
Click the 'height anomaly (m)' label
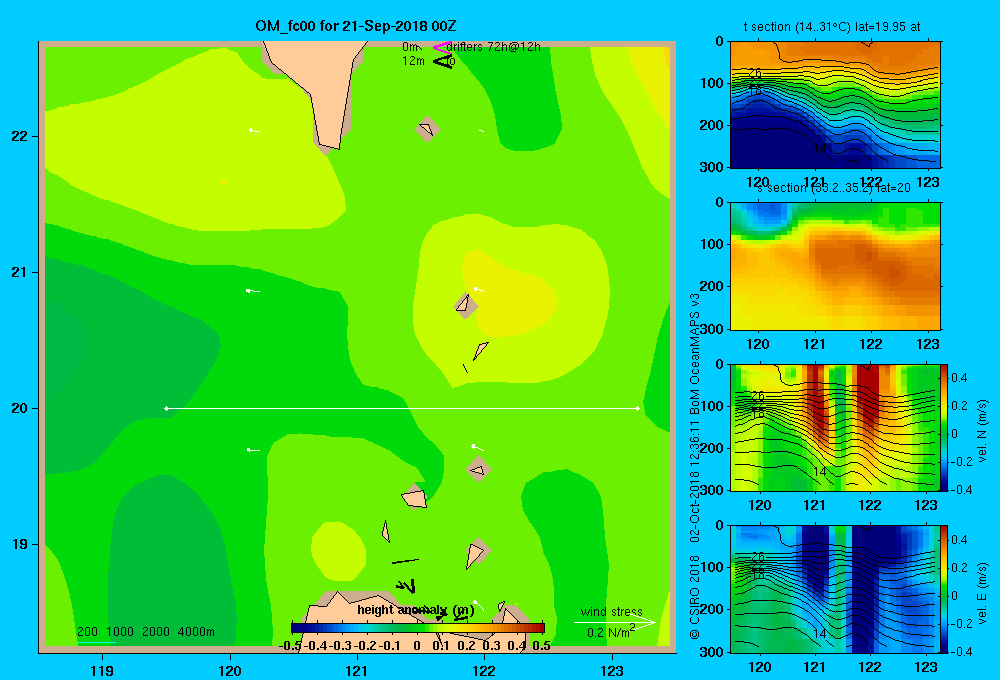click(x=415, y=610)
